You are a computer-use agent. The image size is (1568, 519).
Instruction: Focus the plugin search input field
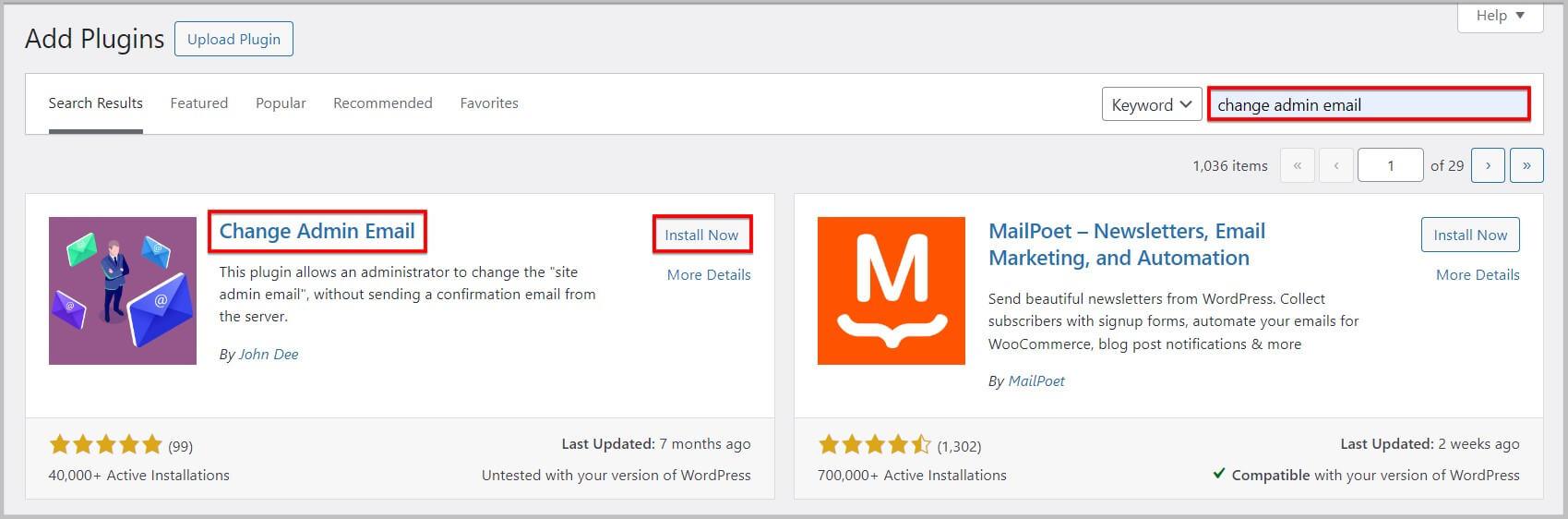[x=1369, y=104]
